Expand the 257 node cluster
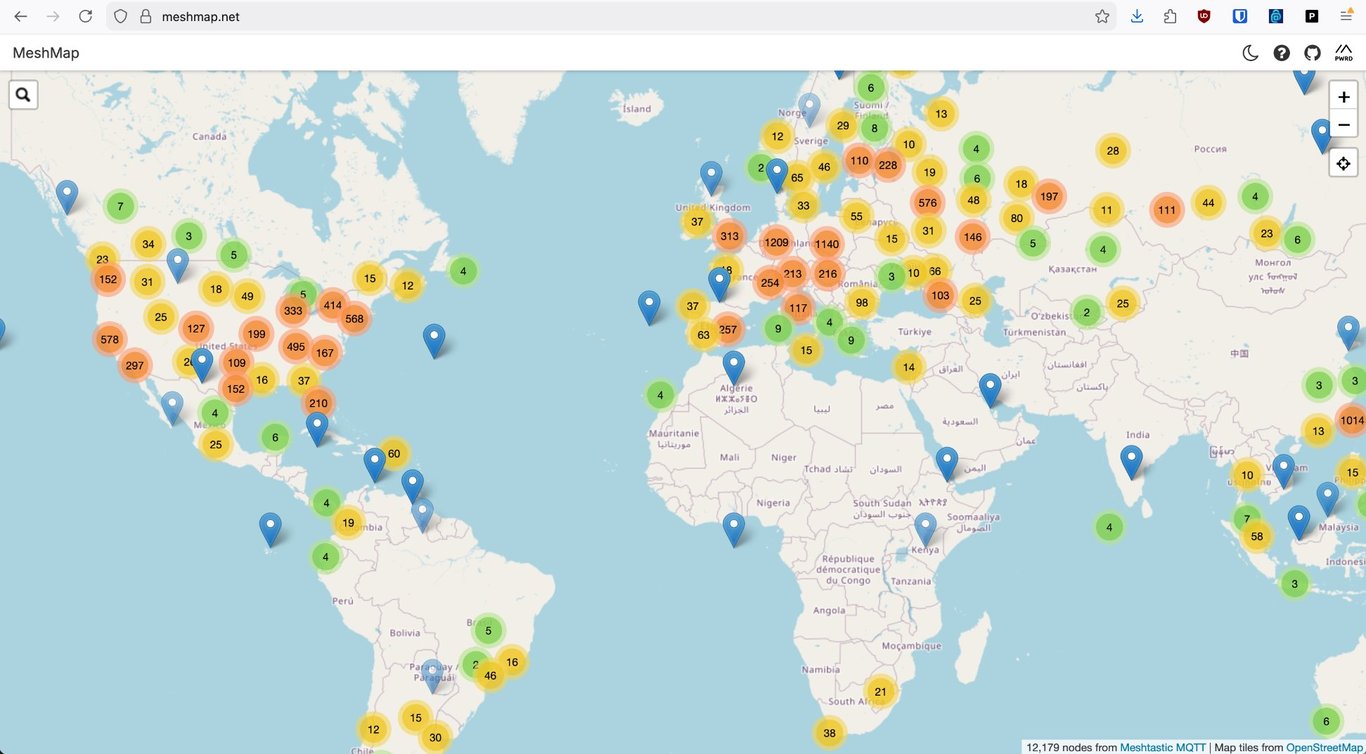 [727, 329]
